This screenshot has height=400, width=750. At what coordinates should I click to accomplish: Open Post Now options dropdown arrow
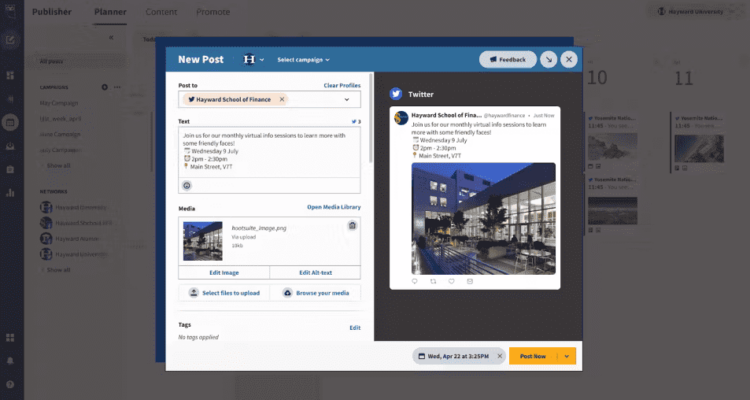[x=567, y=356]
